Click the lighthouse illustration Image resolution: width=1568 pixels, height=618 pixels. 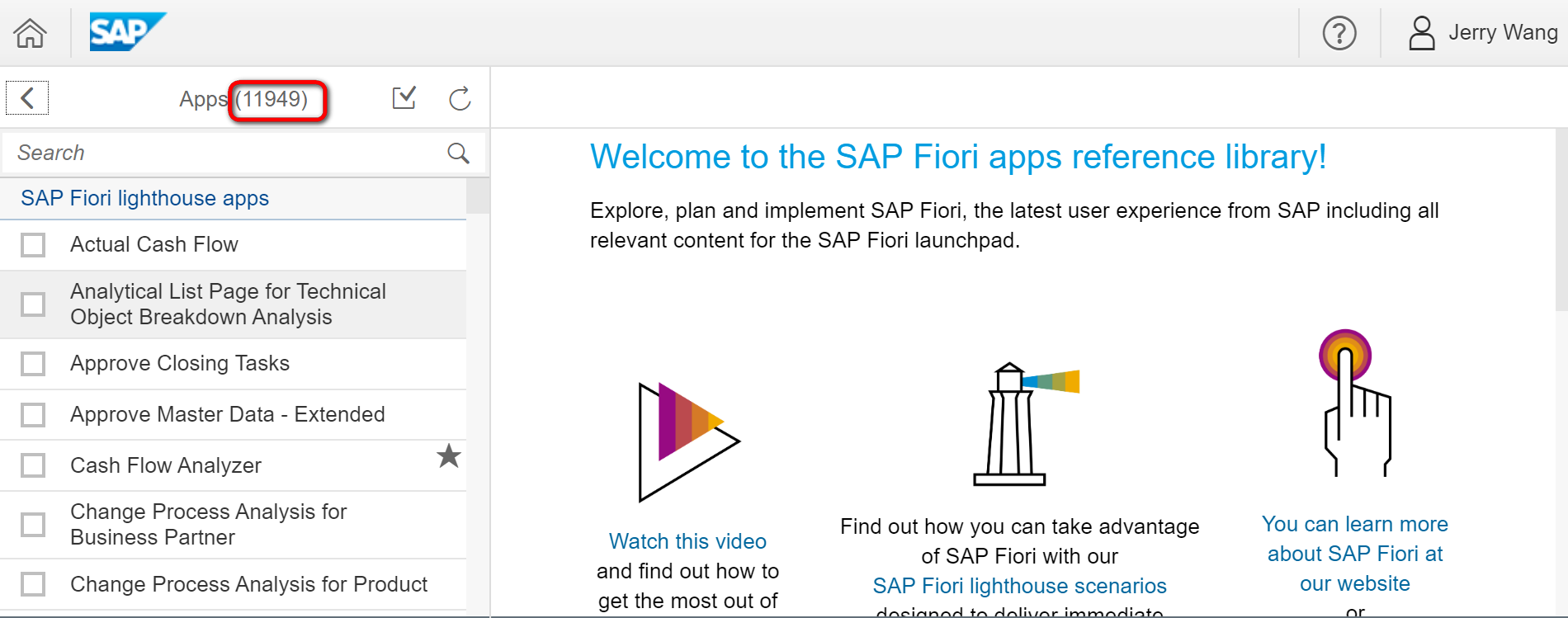pos(1026,424)
